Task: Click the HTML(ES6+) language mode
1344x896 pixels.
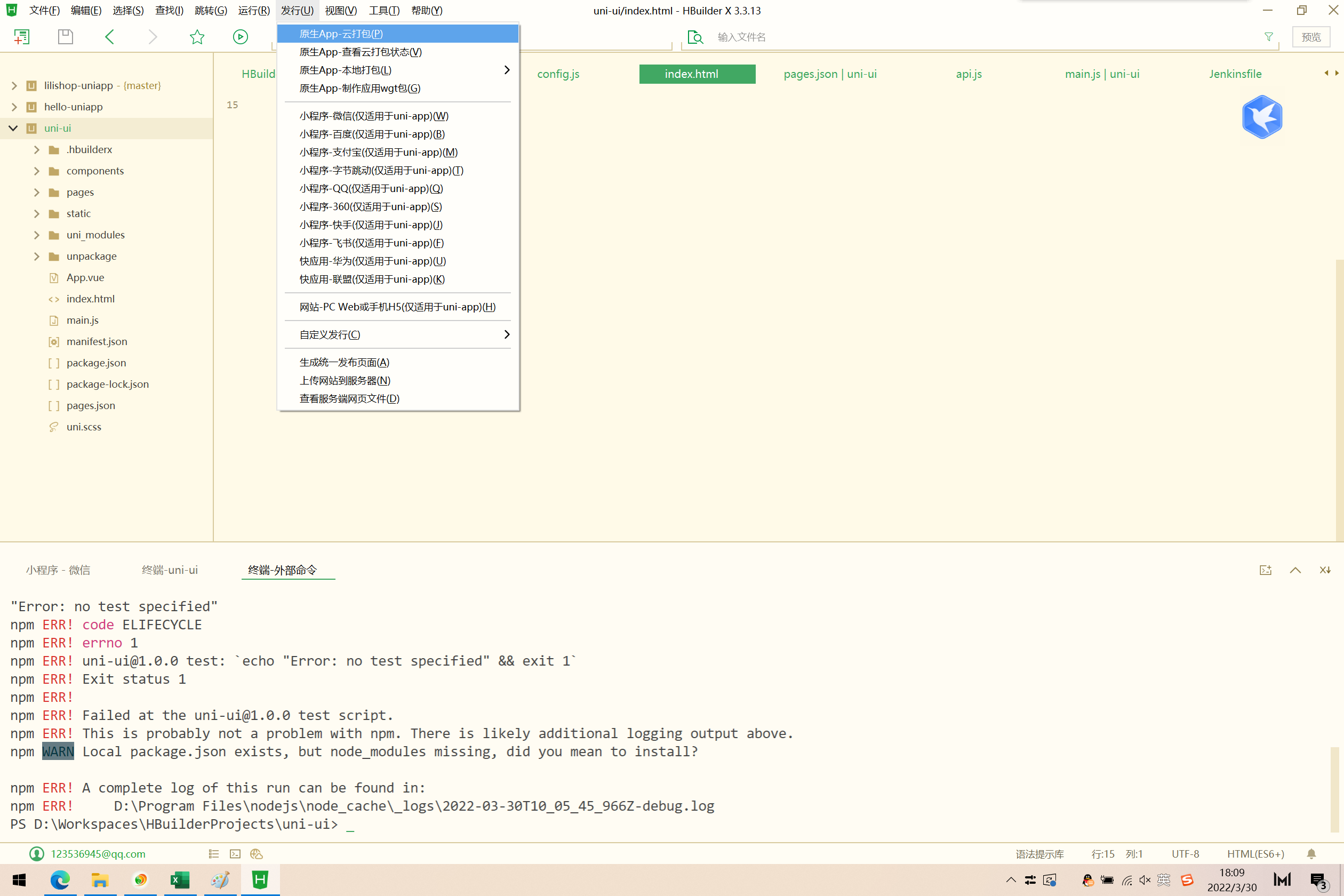Action: tap(1255, 854)
